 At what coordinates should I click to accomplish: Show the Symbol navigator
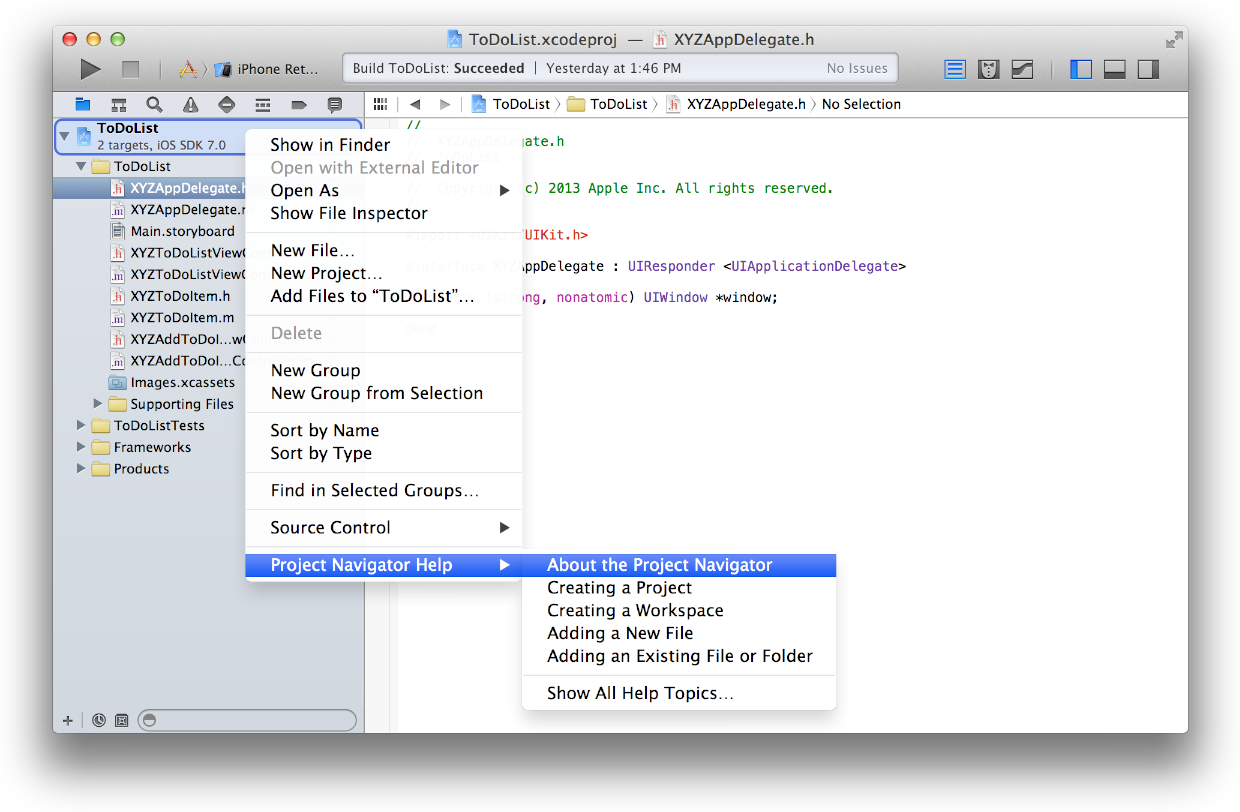point(118,104)
